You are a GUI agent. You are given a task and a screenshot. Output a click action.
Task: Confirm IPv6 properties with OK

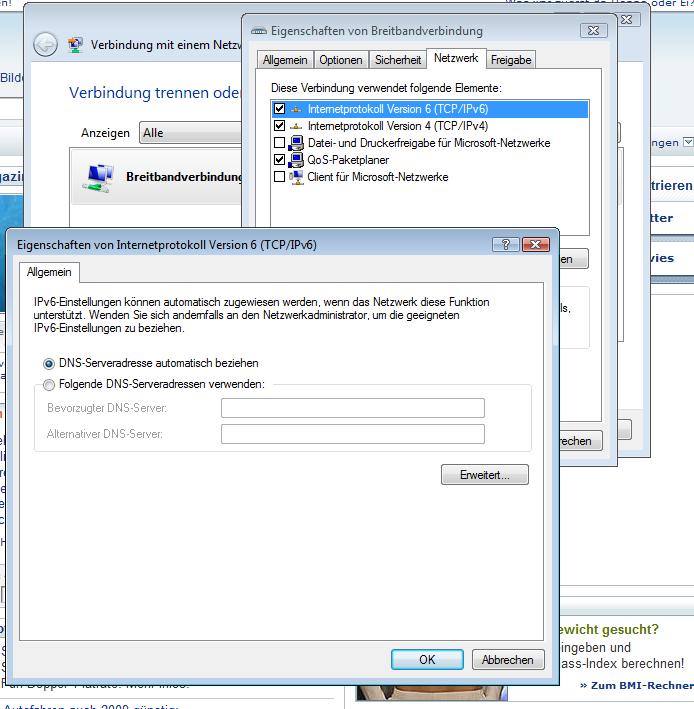point(427,660)
